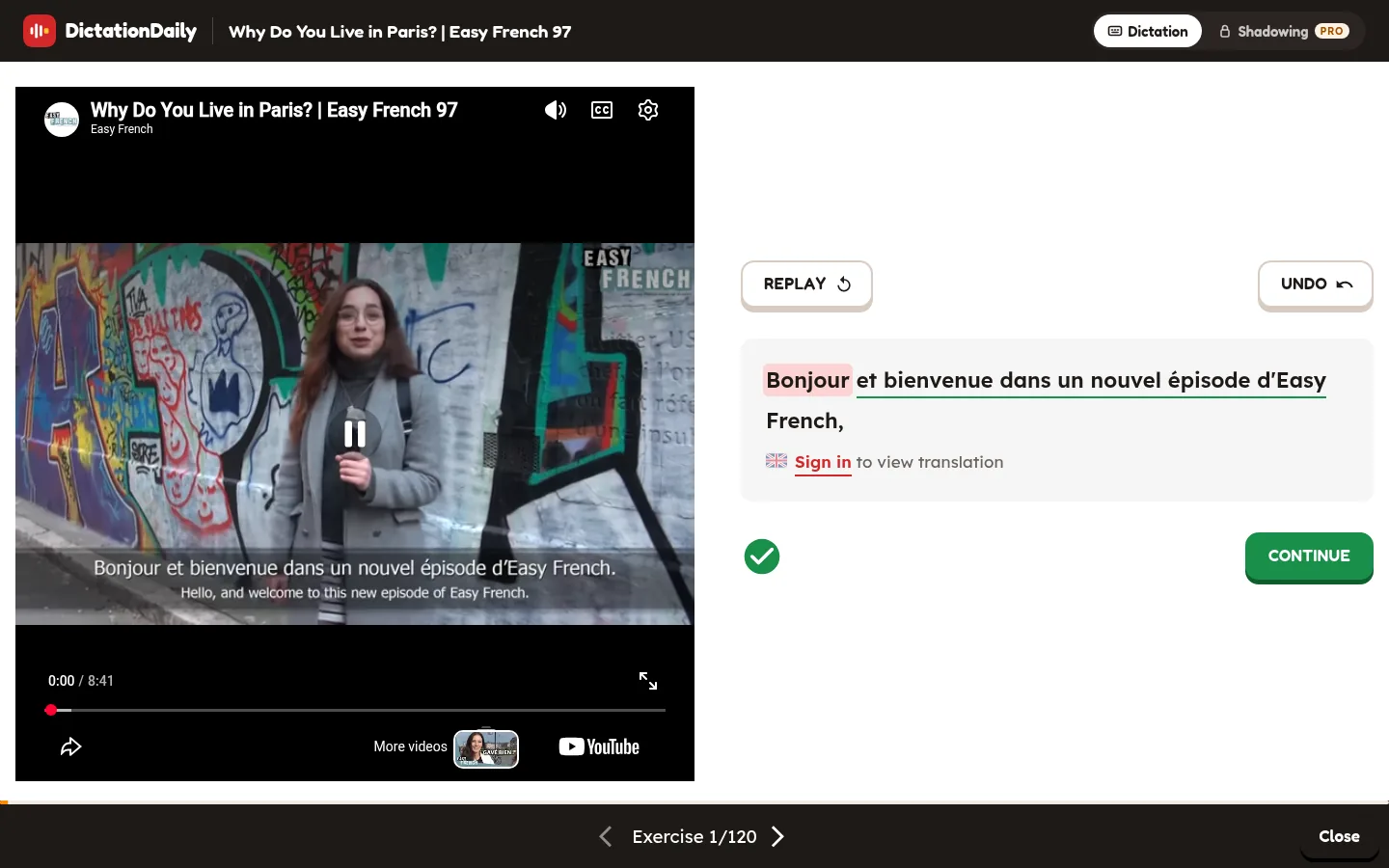Click the Close button

click(1339, 836)
